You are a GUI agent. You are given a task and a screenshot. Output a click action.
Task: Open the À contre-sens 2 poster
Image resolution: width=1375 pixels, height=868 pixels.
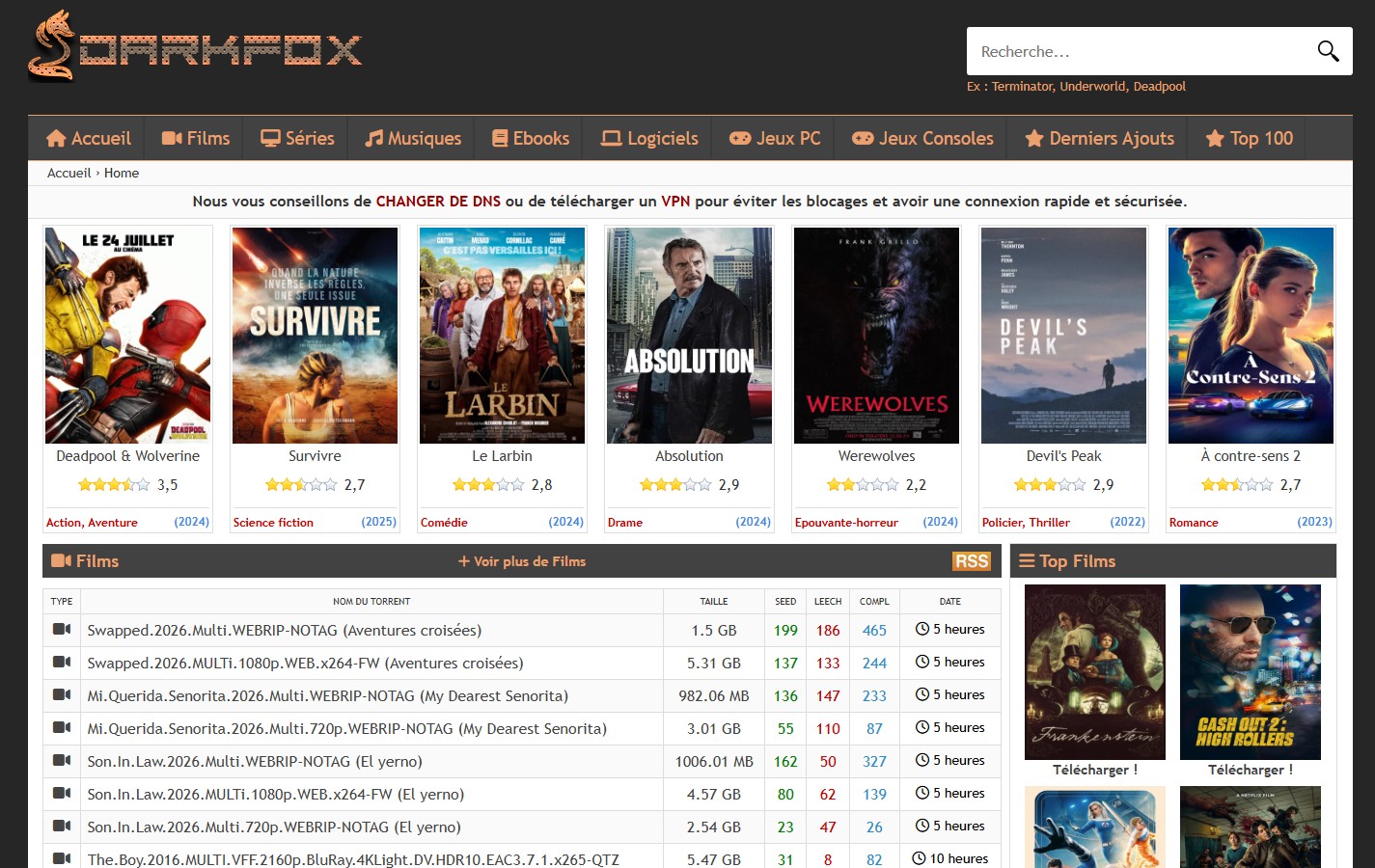pyautogui.click(x=1251, y=336)
